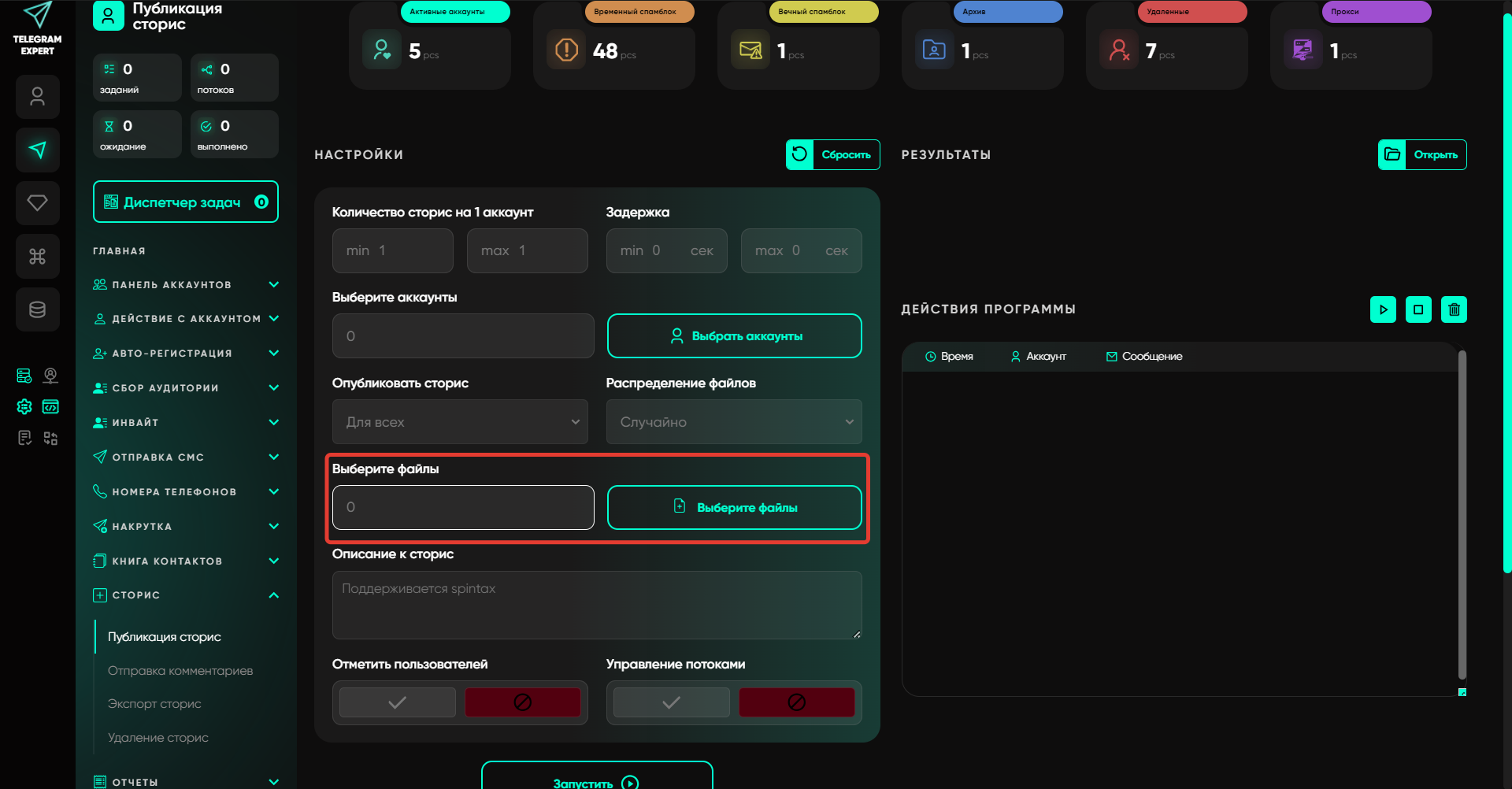
Task: Open 'Отправка комментариев' submenu item
Action: tap(180, 671)
